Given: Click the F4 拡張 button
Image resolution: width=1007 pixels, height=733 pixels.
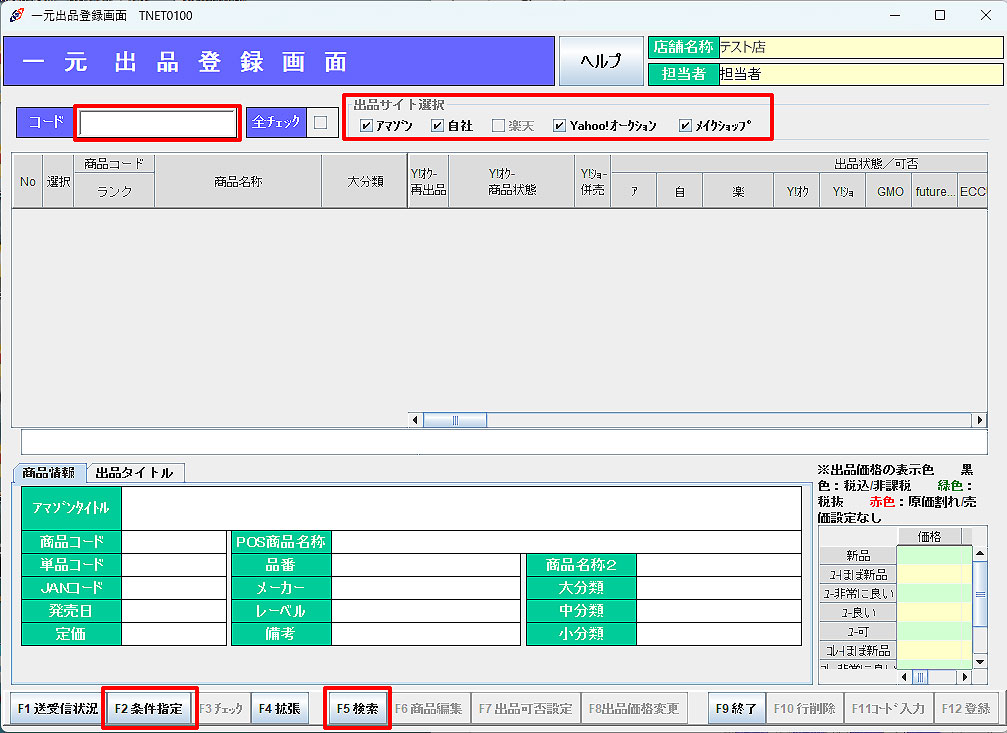Looking at the screenshot, I should pyautogui.click(x=279, y=708).
